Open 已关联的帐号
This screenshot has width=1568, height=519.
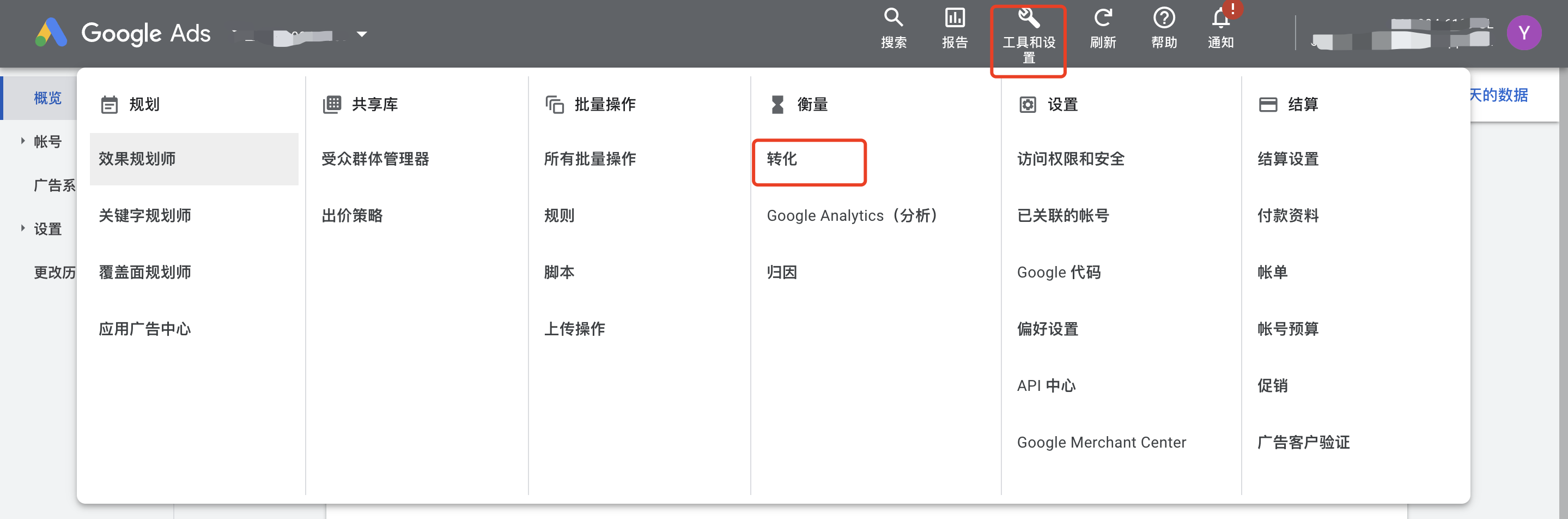[1063, 216]
